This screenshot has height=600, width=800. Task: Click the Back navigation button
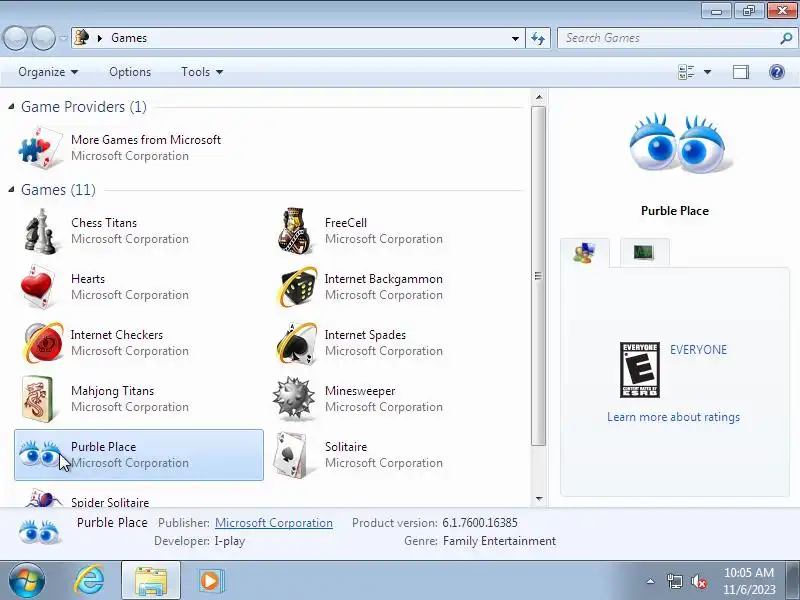click(15, 38)
